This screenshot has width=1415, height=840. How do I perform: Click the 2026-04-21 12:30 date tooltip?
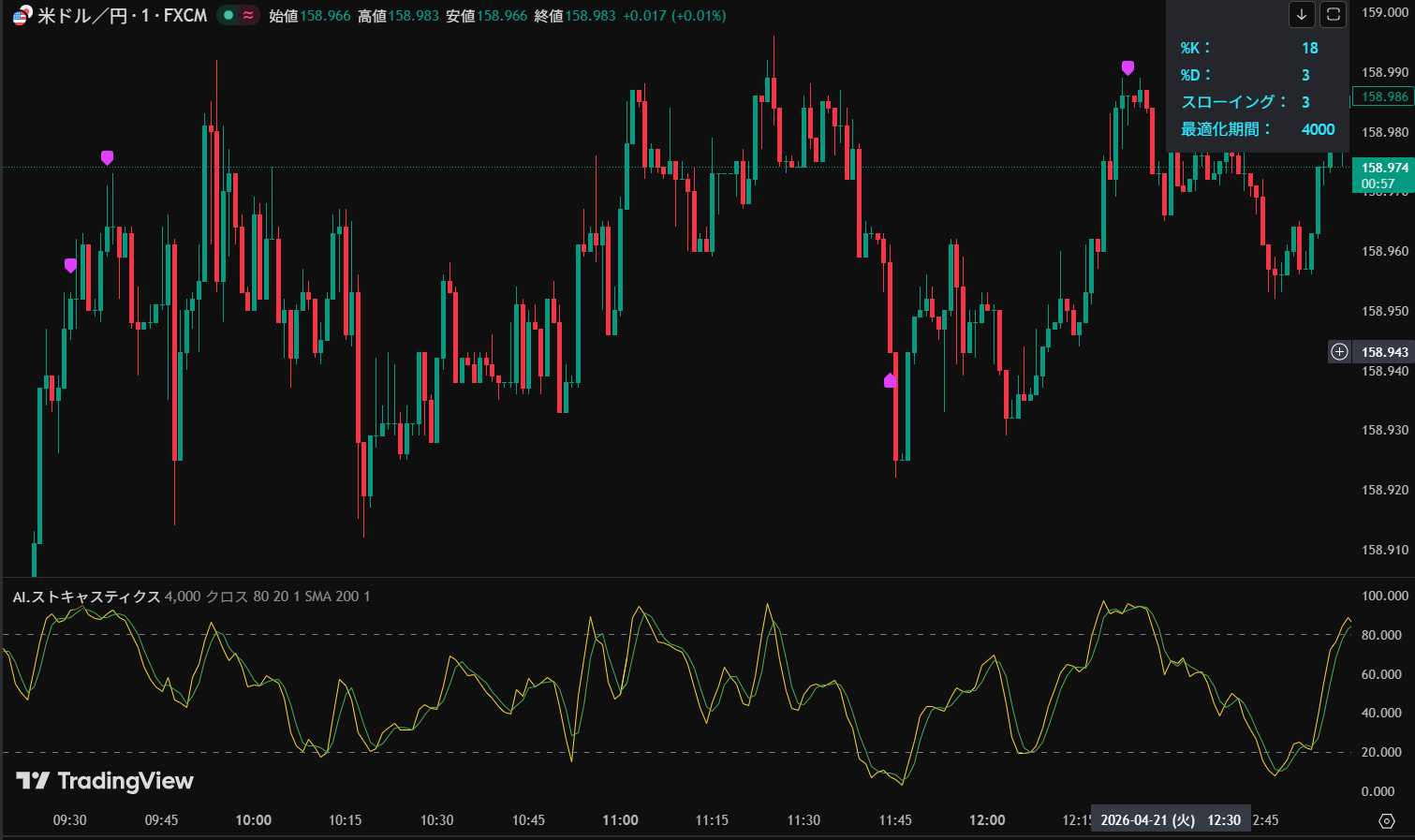coord(1170,820)
